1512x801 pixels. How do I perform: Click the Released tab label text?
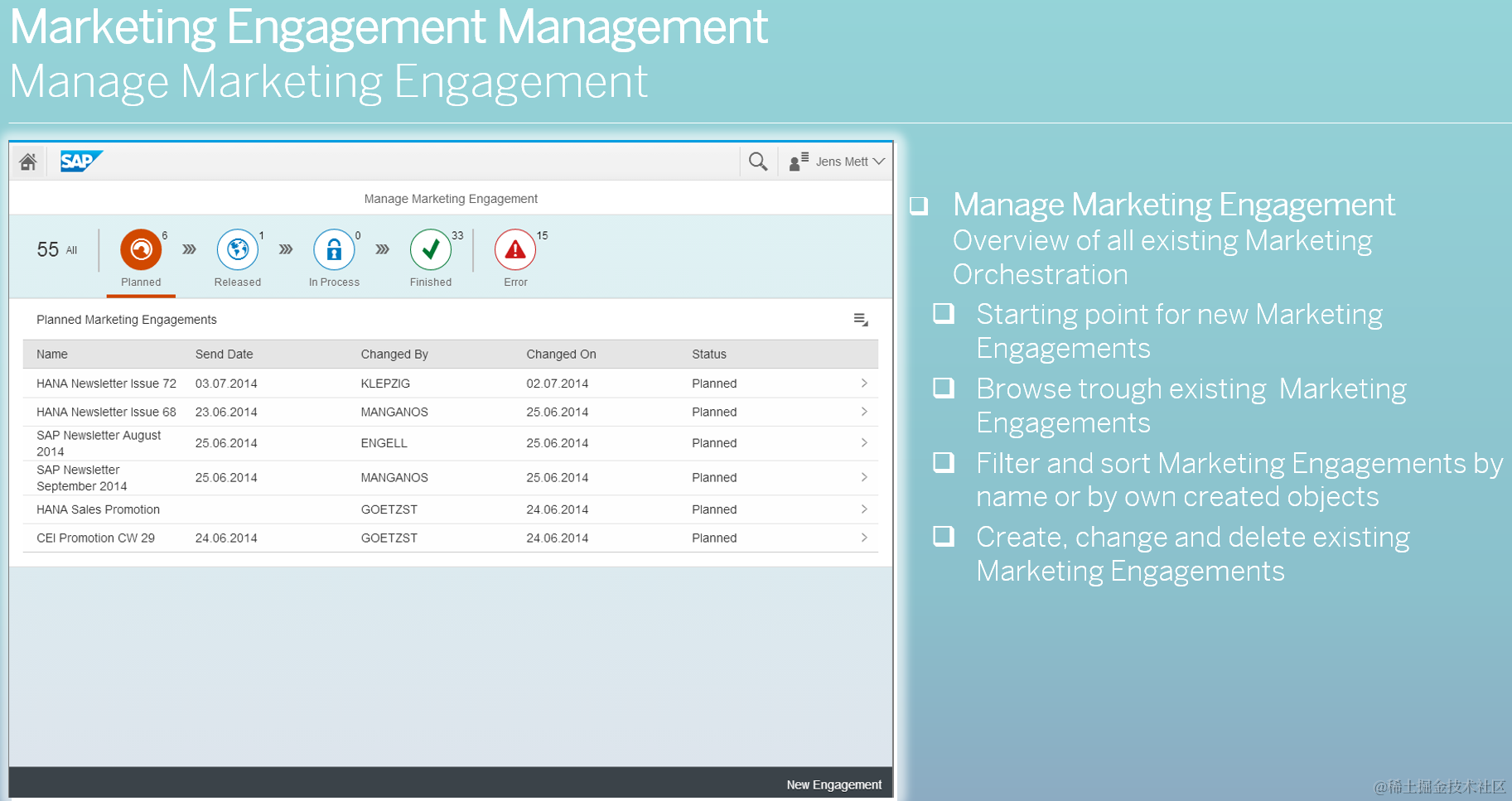(x=238, y=282)
